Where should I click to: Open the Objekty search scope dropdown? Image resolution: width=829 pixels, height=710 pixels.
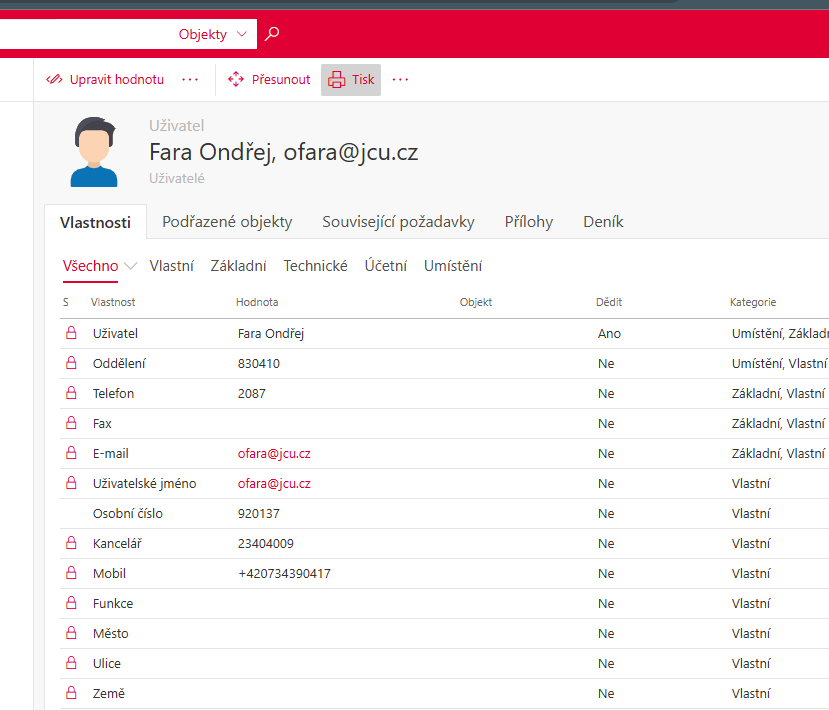(x=213, y=35)
